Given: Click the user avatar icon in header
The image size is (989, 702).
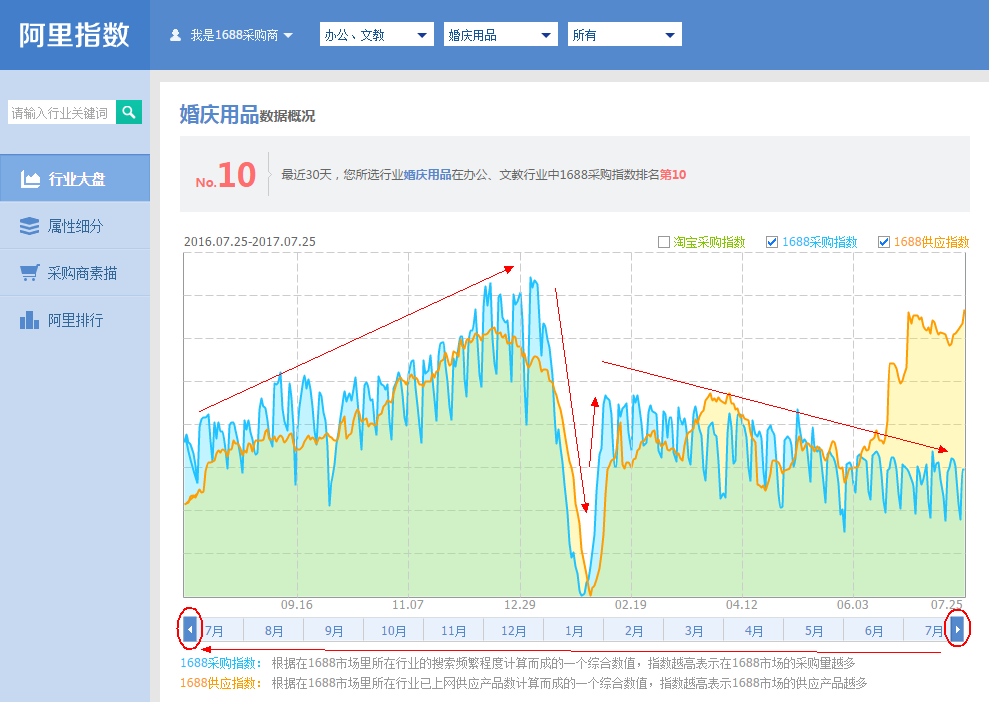Looking at the screenshot, I should pyautogui.click(x=176, y=35).
